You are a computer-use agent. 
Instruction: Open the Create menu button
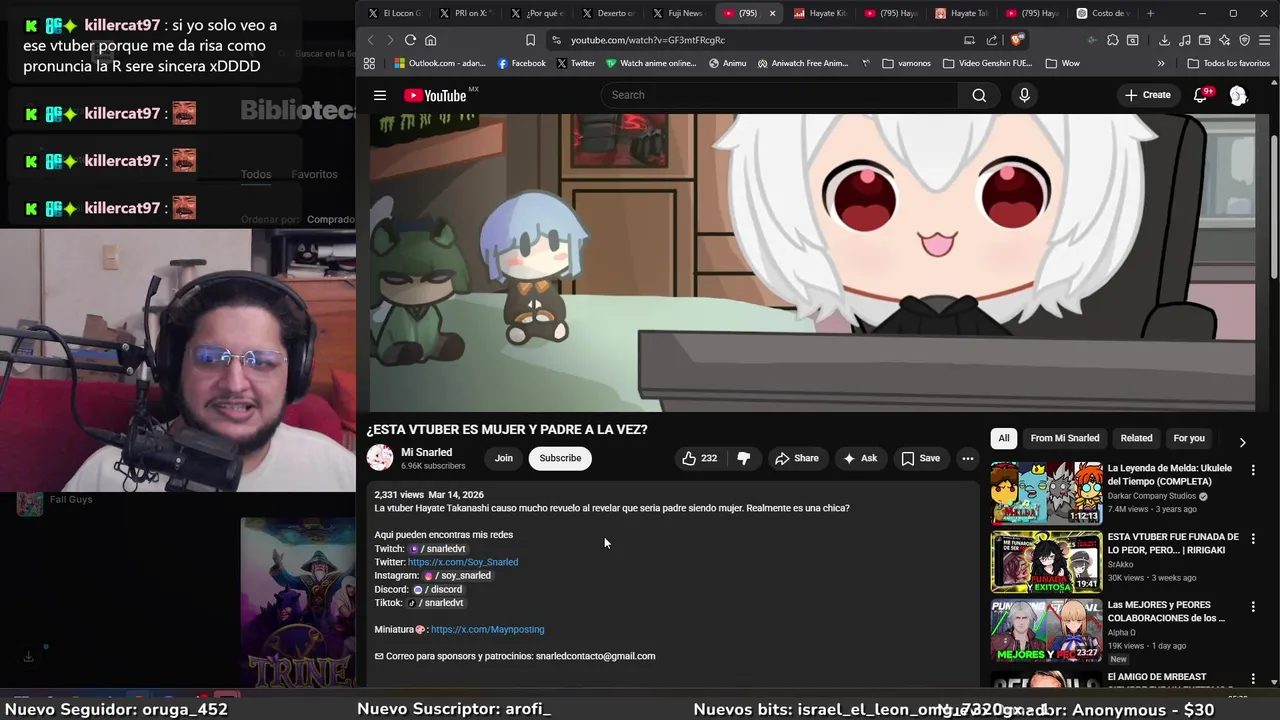coord(1147,95)
